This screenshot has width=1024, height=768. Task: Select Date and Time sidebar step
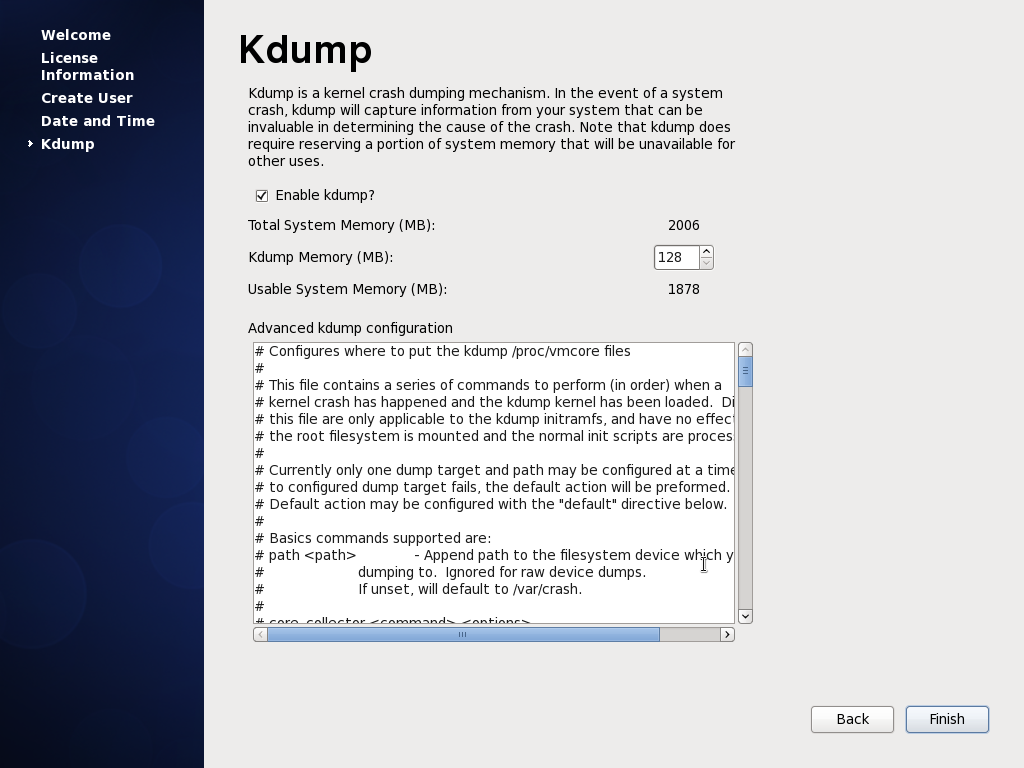[98, 121]
